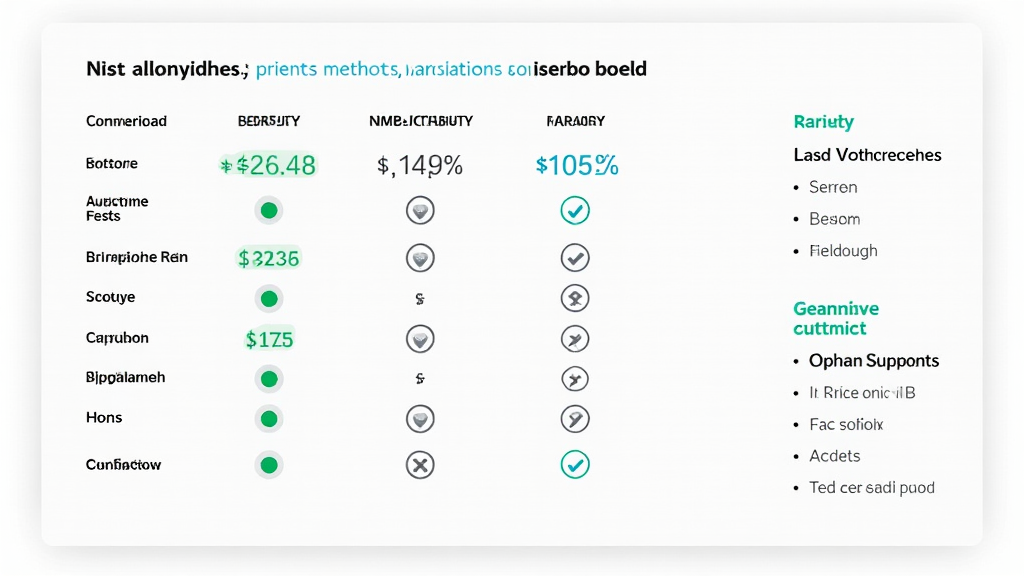Click the FARADRY column icon in the Bippalameh row

(x=575, y=379)
